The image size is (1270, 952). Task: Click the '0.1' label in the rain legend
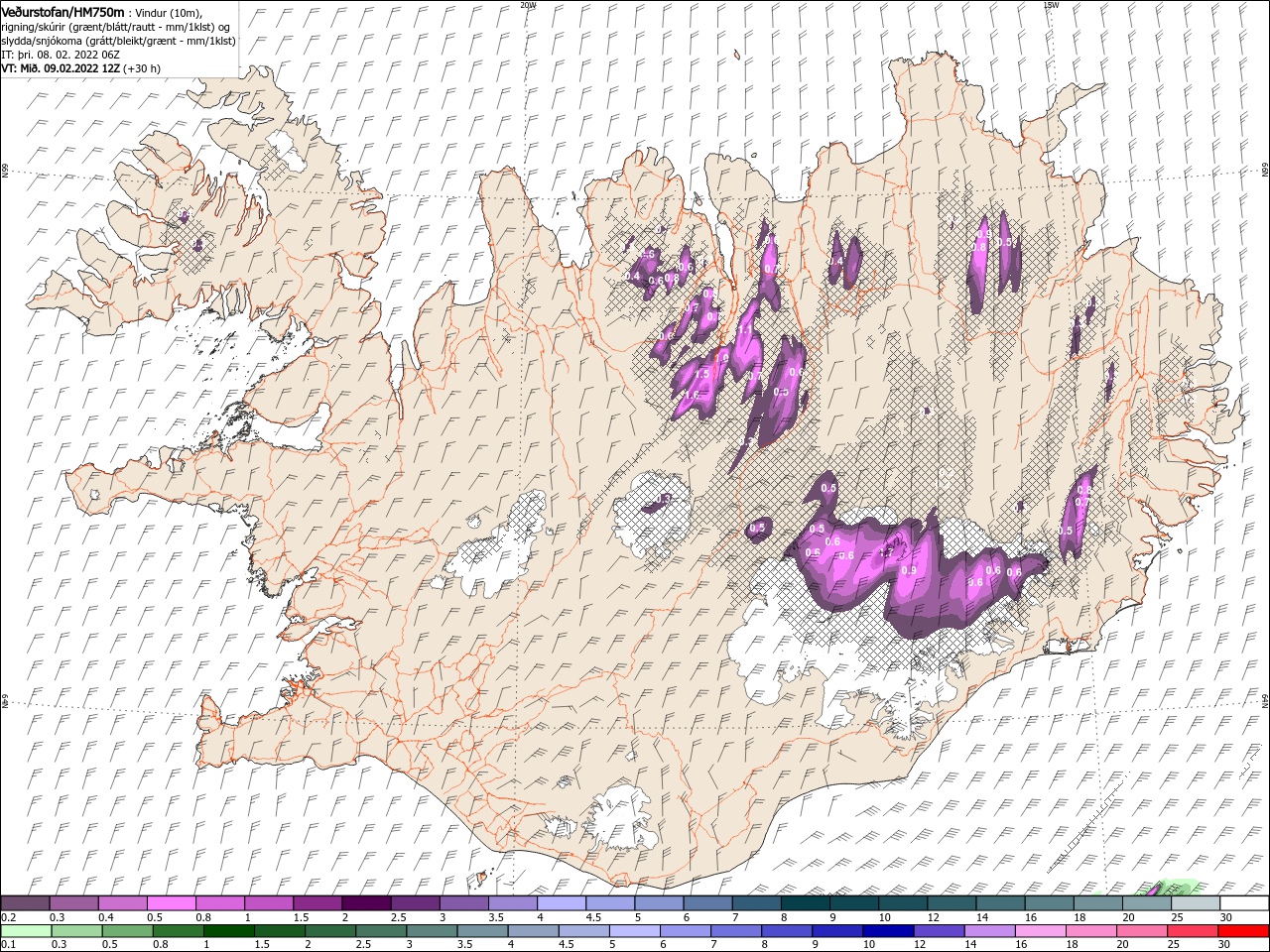9,945
